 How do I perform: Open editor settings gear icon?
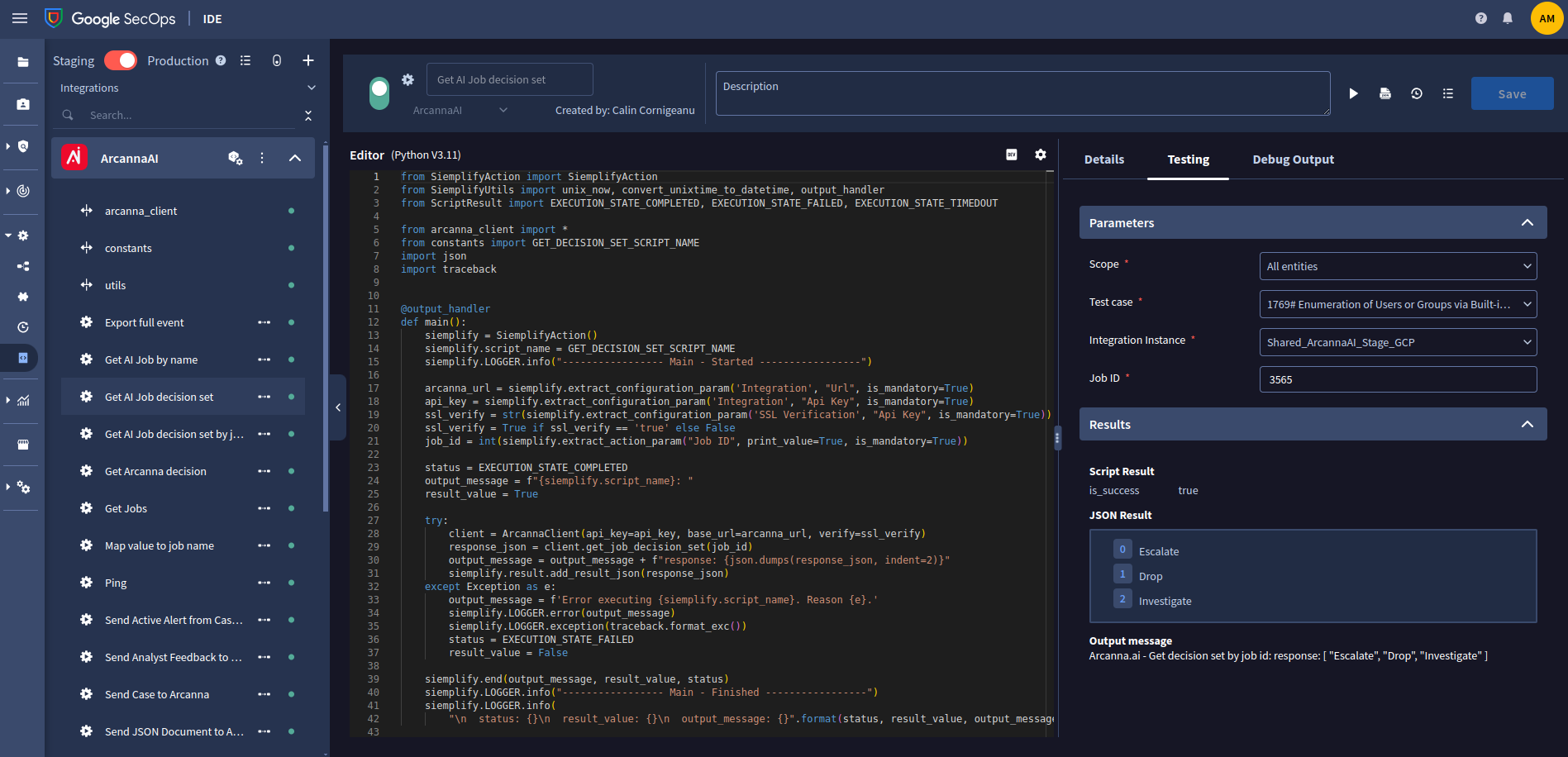tap(1041, 155)
